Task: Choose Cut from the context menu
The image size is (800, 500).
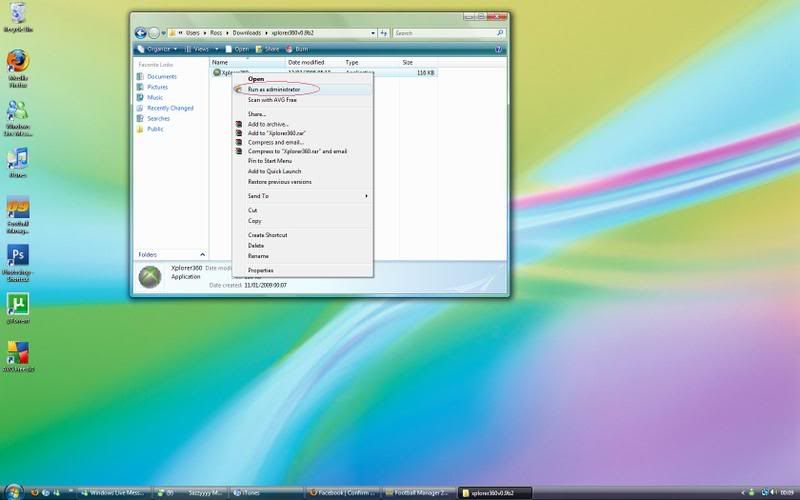Action: click(x=303, y=210)
